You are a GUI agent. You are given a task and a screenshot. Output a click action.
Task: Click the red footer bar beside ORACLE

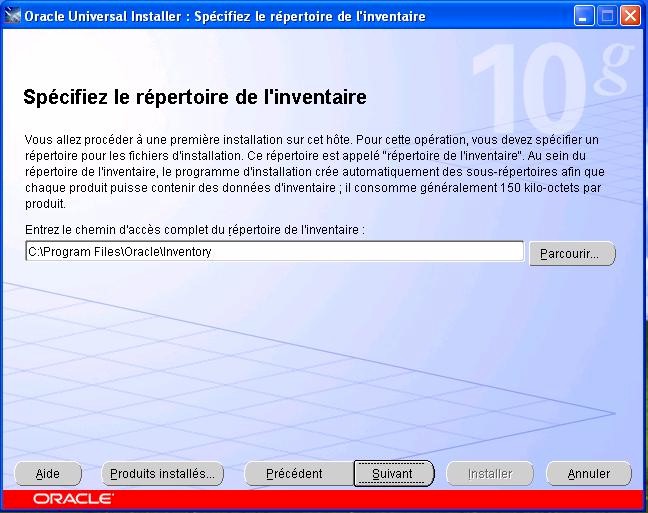click(x=380, y=498)
